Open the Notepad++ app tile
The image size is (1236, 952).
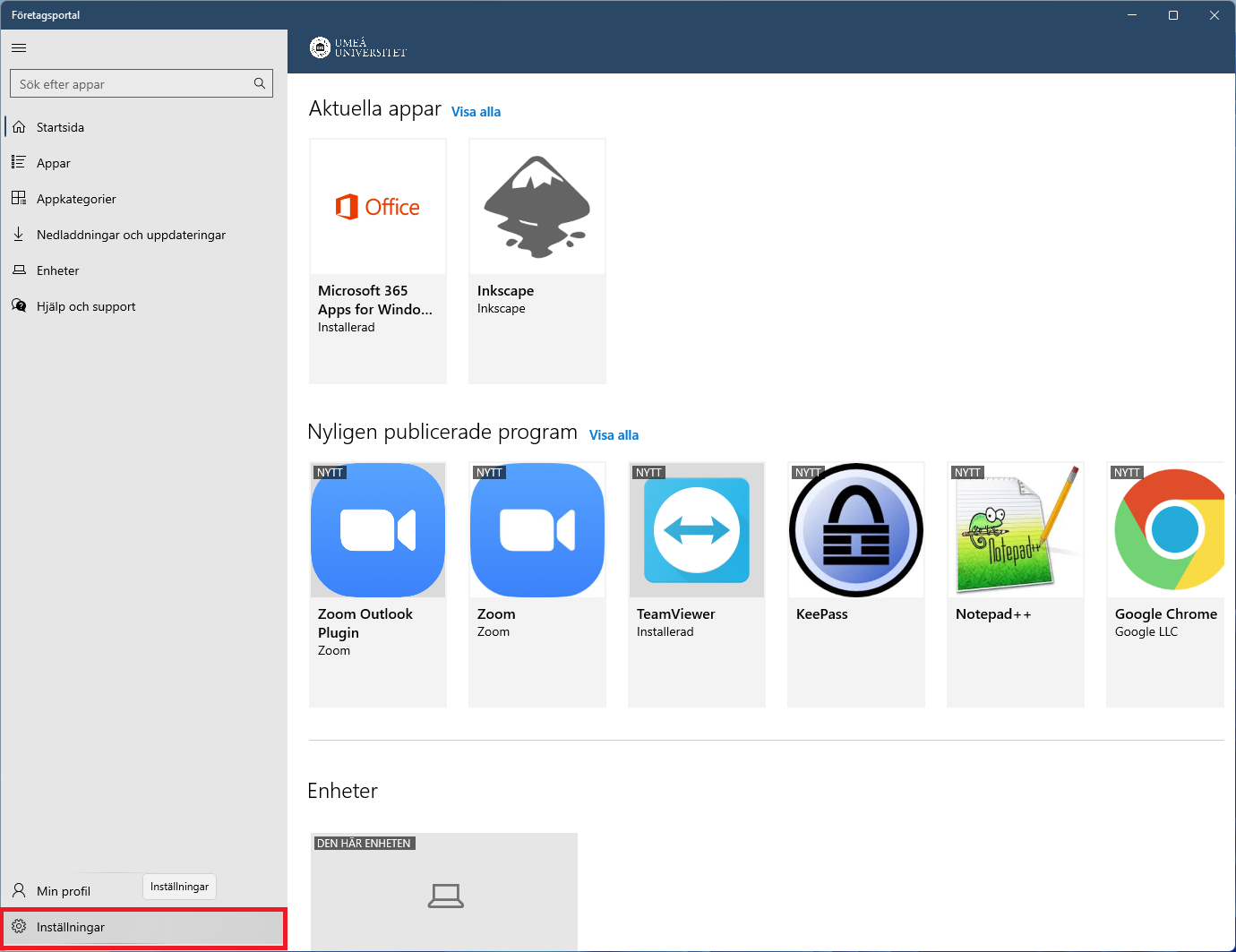pyautogui.click(x=1015, y=584)
